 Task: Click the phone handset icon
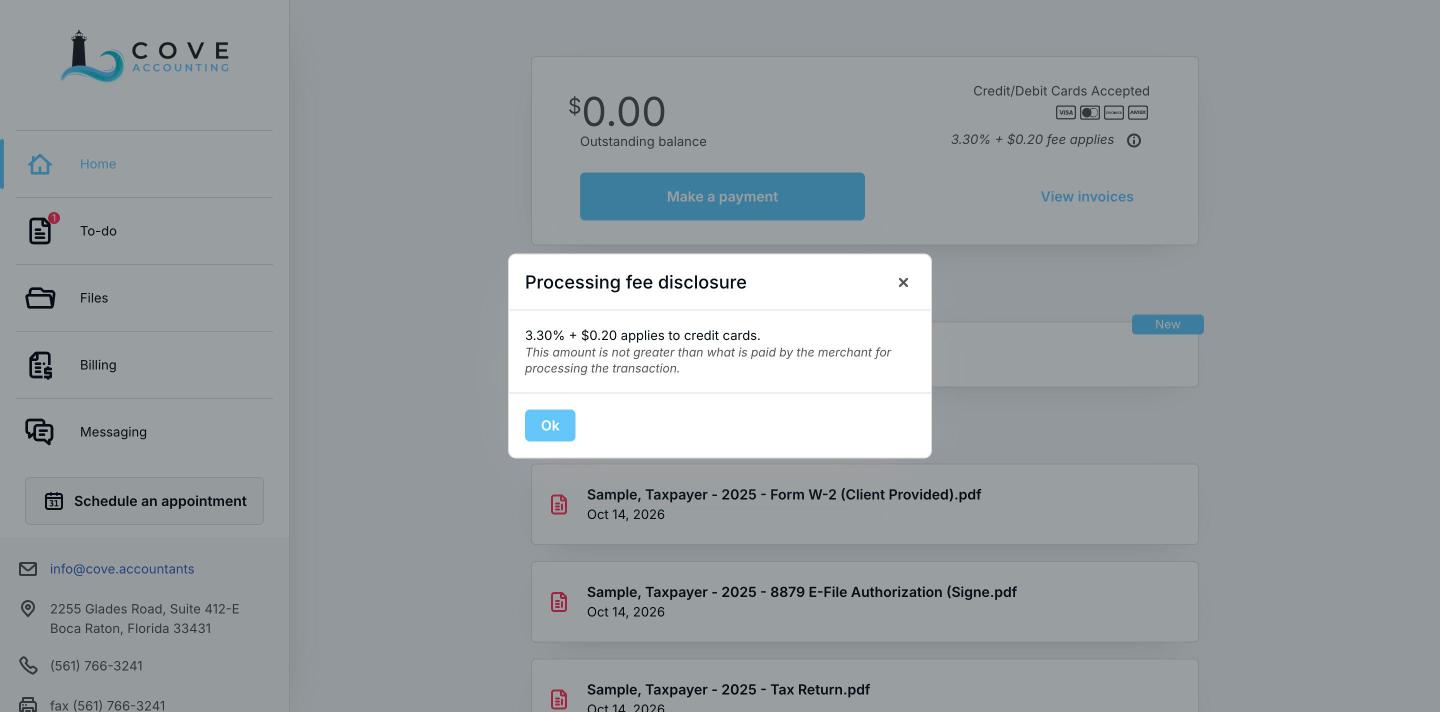28,666
